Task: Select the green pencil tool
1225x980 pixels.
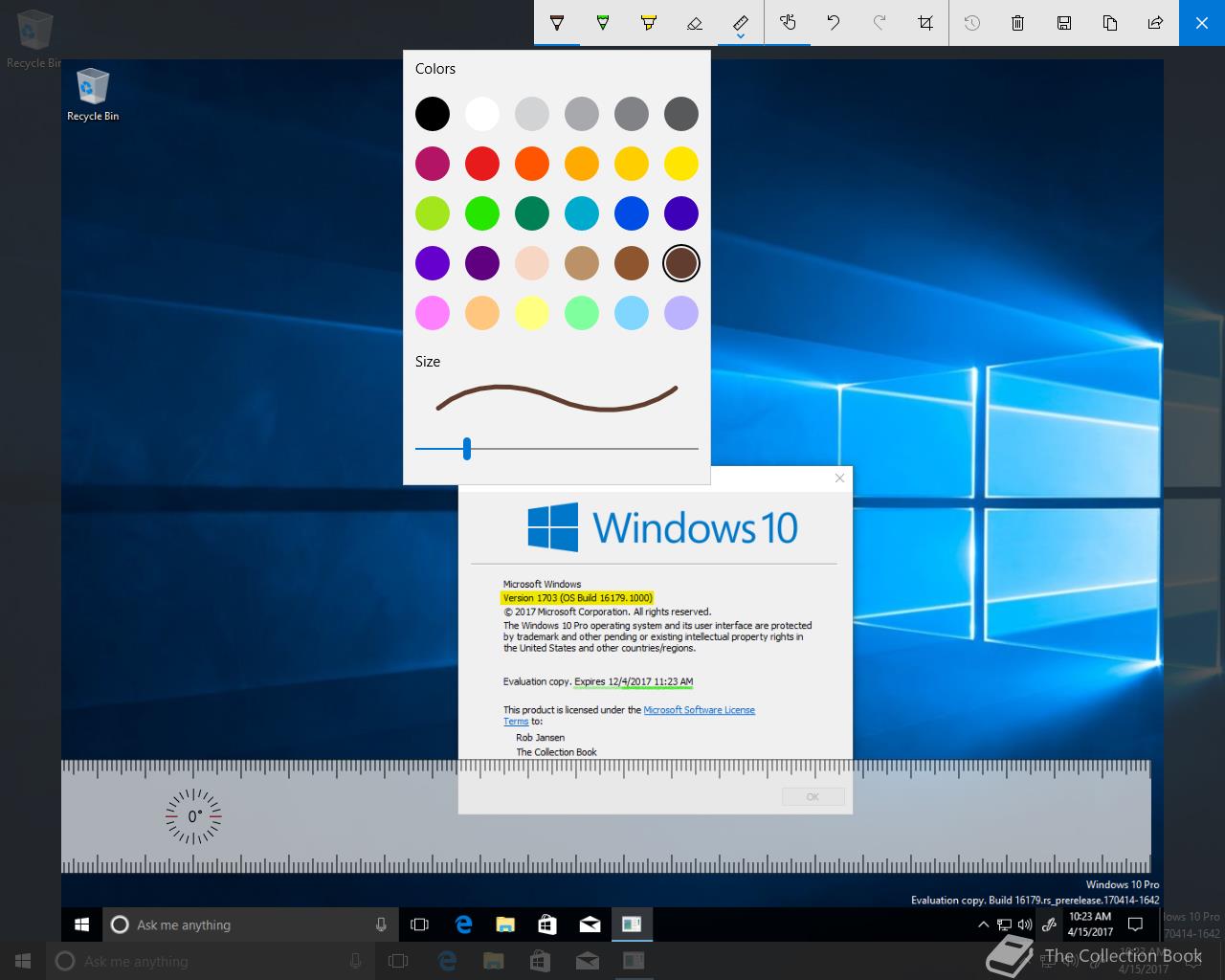Action: pos(603,23)
